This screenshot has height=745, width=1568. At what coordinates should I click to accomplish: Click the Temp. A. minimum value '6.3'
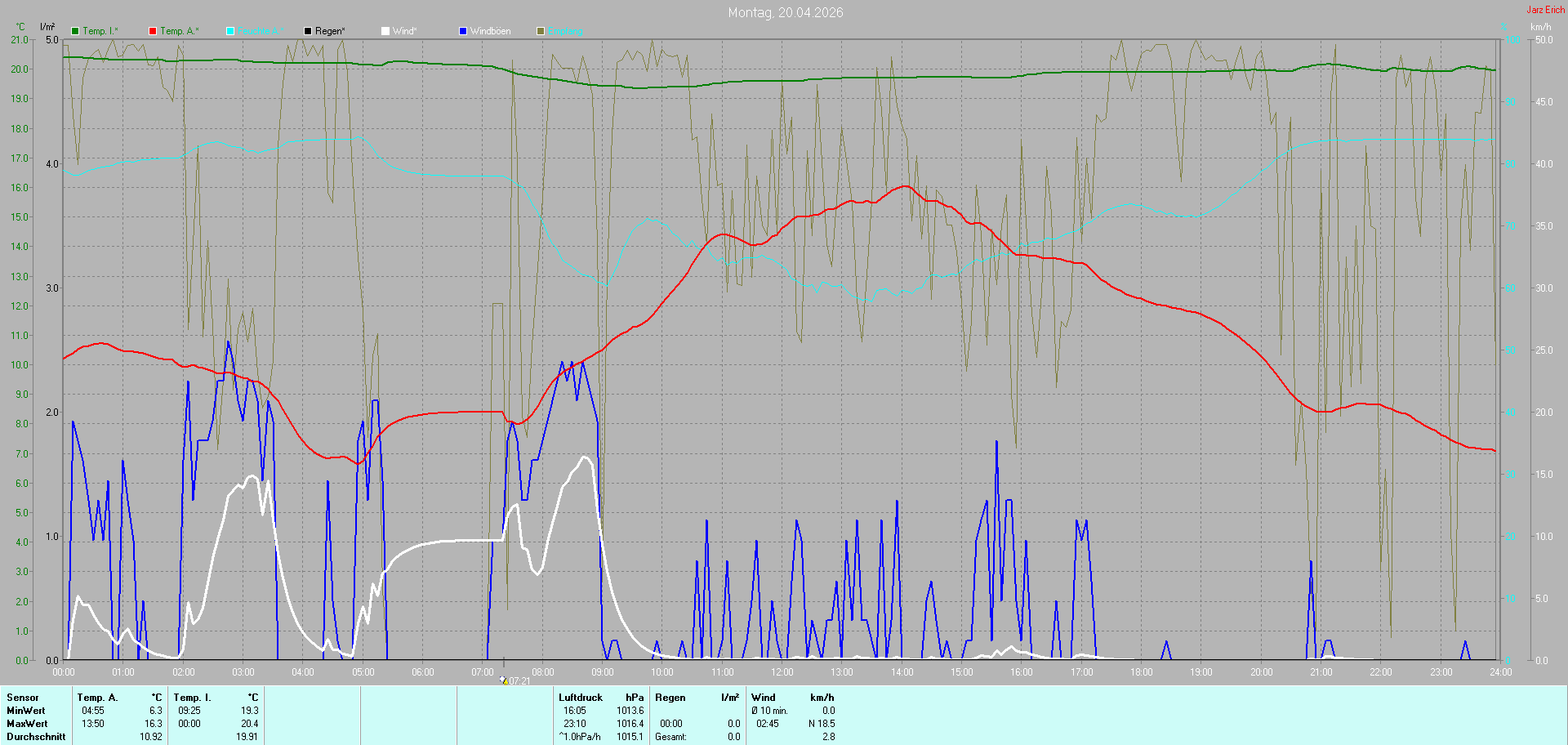tap(155, 711)
